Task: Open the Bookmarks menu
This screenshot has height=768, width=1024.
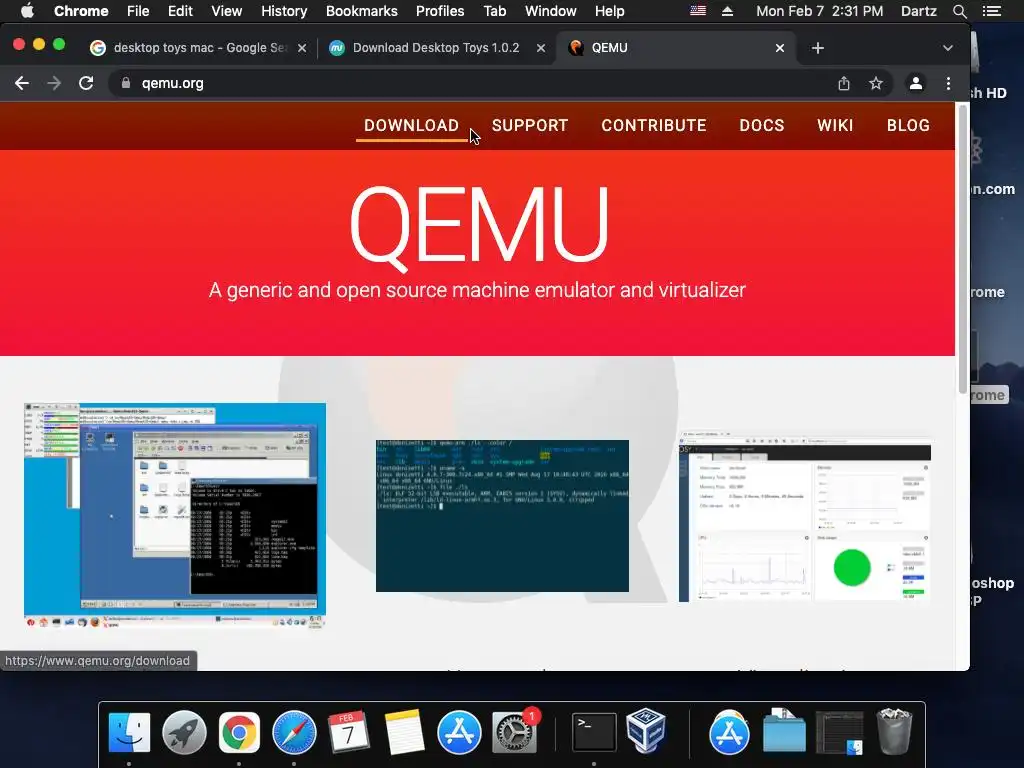Action: coord(361,11)
